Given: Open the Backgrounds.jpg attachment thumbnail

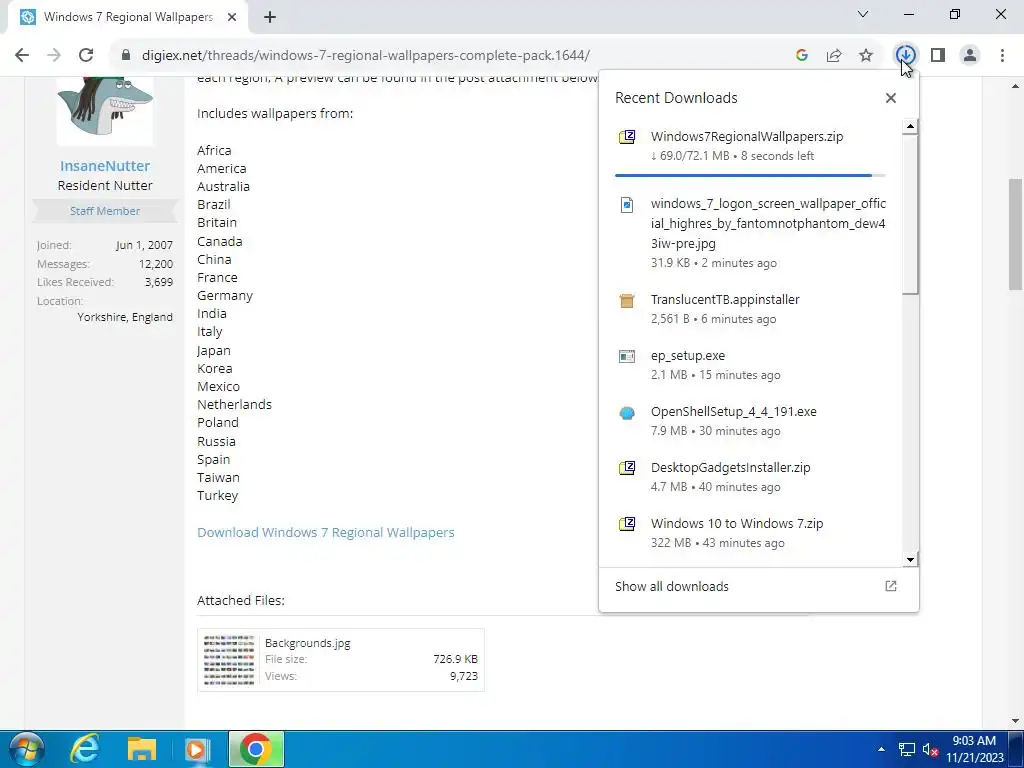Looking at the screenshot, I should point(229,660).
